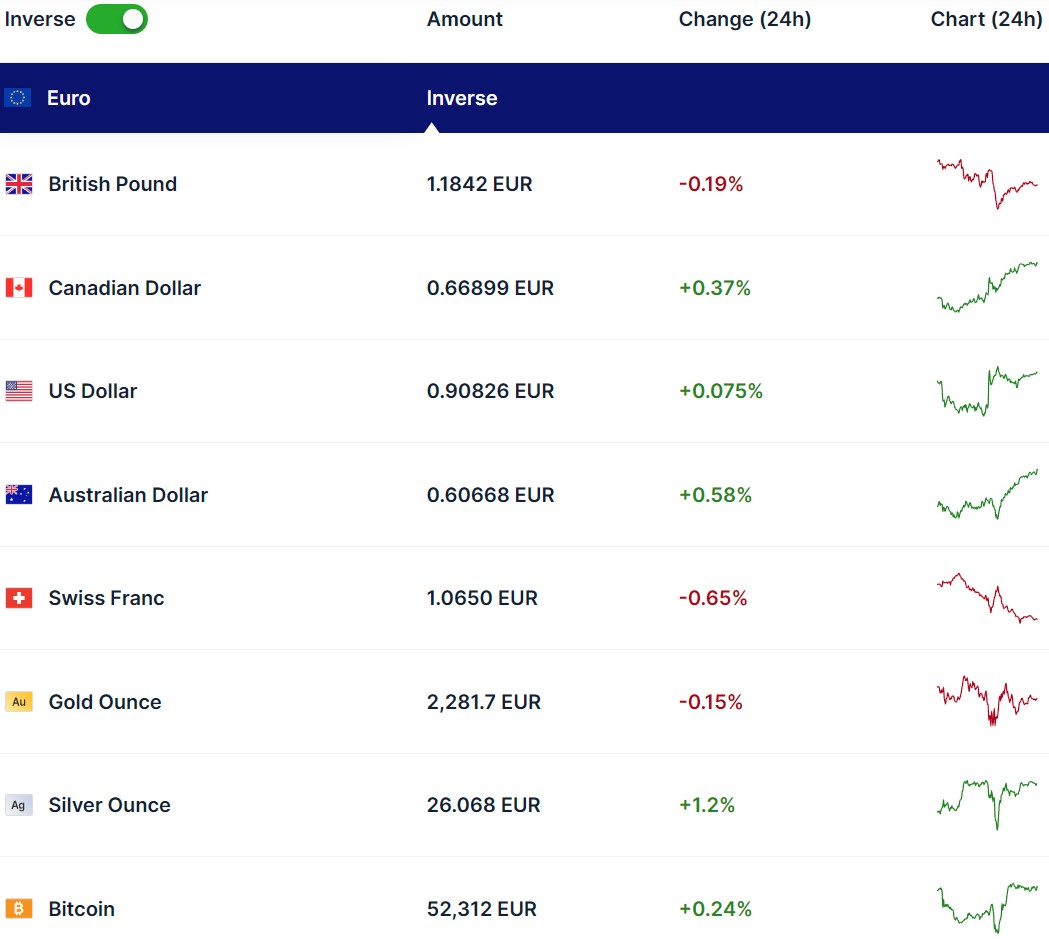1049x939 pixels.
Task: Click the Amount column header
Action: click(x=465, y=19)
